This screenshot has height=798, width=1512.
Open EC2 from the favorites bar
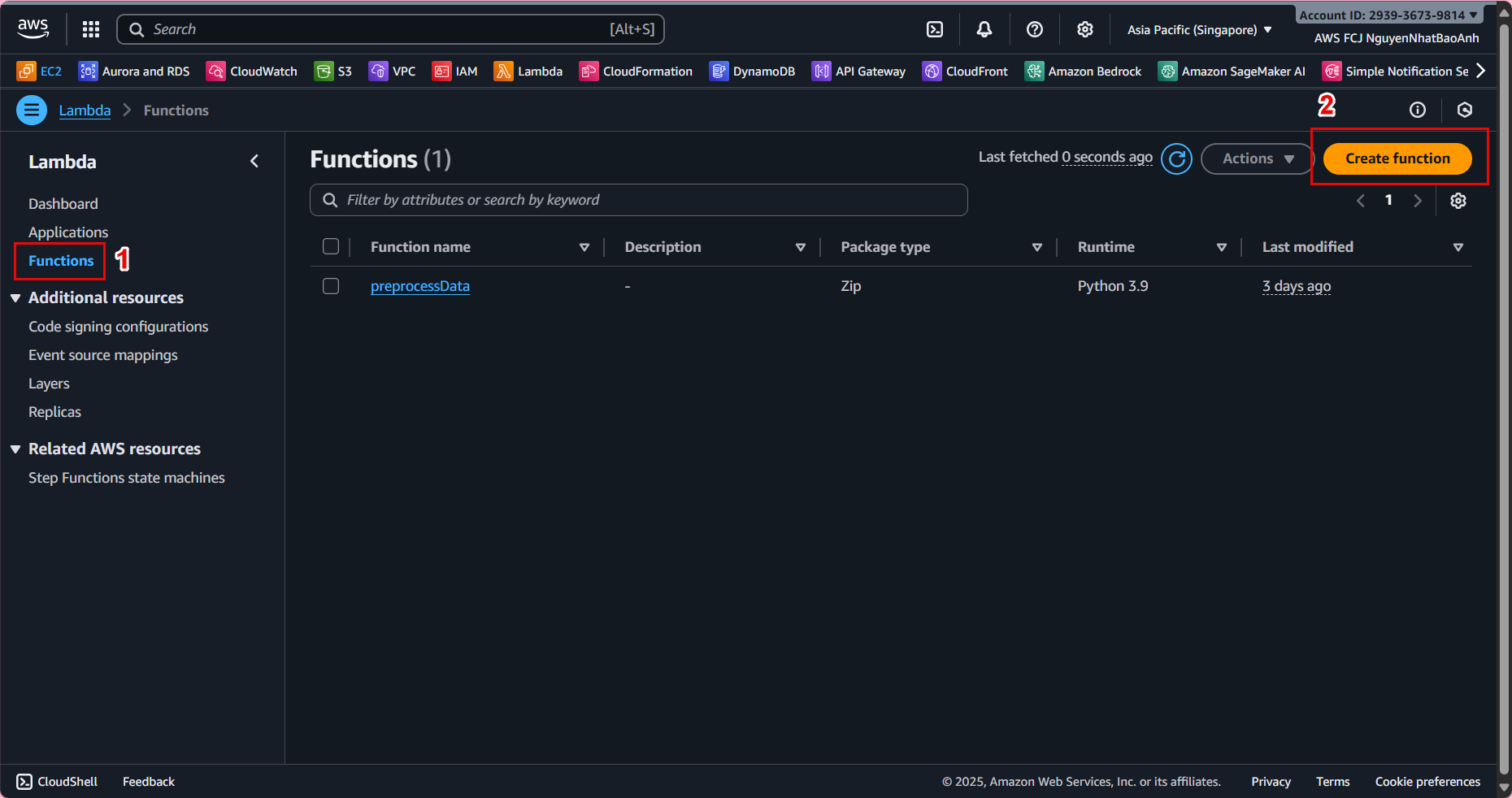tap(39, 72)
